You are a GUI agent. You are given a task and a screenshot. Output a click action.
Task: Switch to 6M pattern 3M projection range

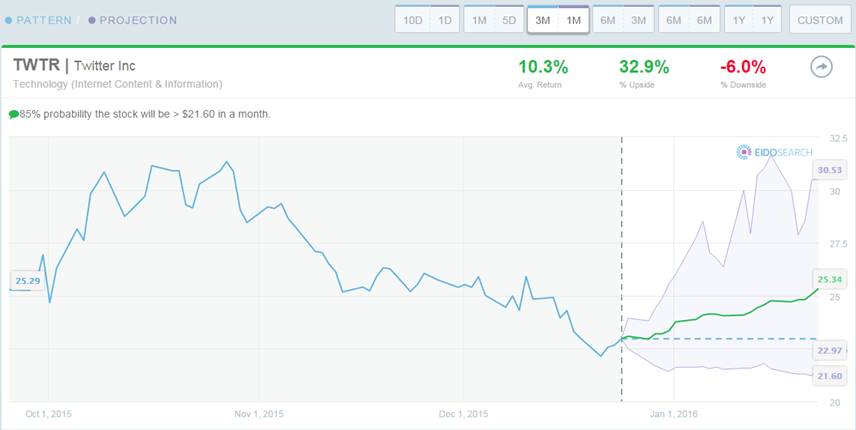[x=623, y=20]
